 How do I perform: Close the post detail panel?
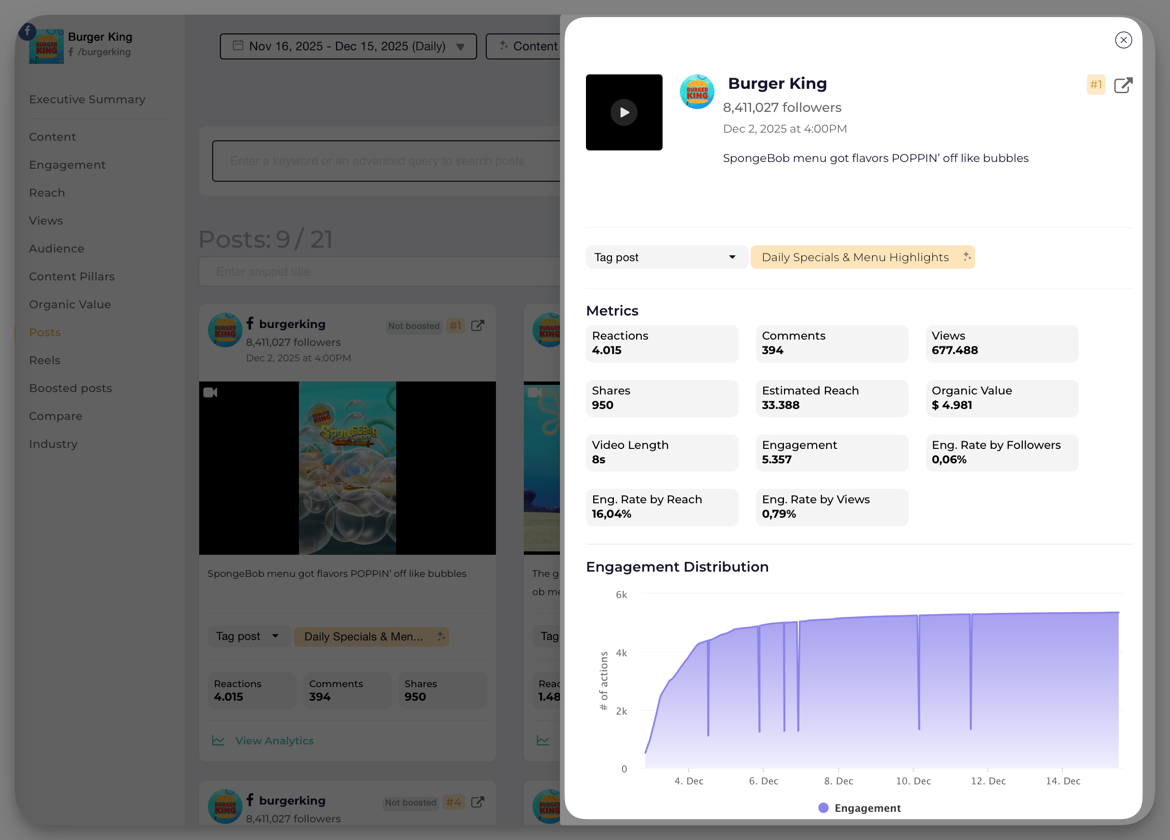[x=1123, y=40]
